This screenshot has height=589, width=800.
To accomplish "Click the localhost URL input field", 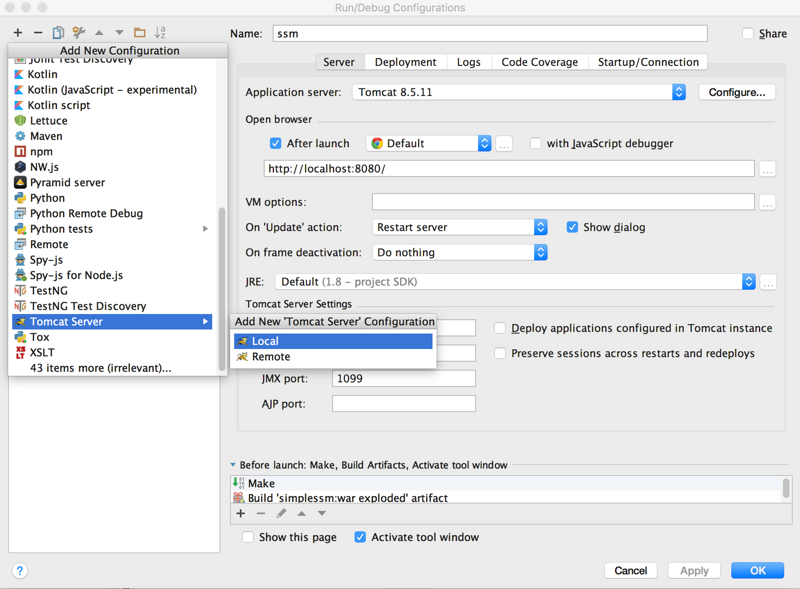I will (509, 168).
